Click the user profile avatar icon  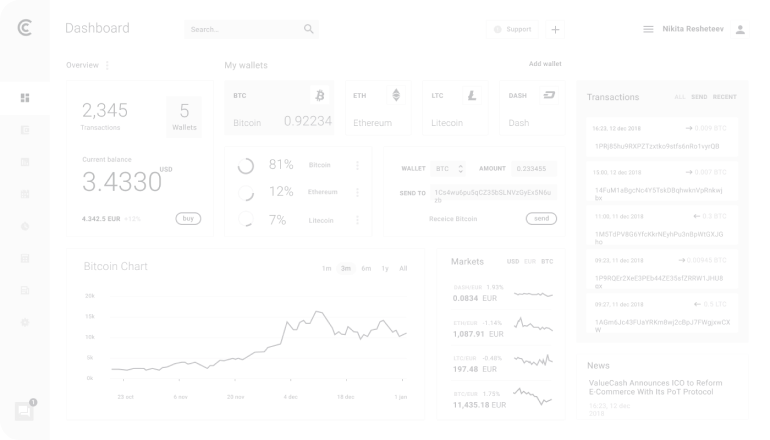[x=740, y=30]
